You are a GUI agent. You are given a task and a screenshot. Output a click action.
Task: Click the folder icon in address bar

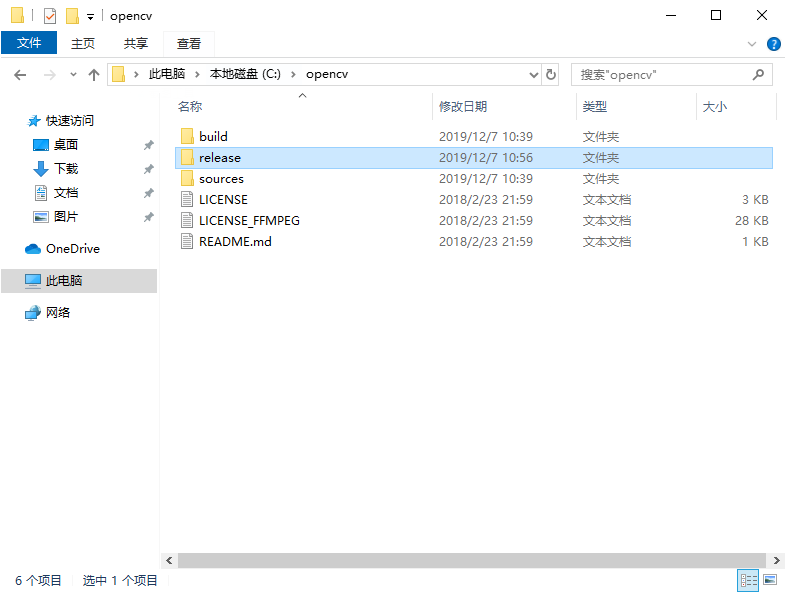tap(118, 74)
